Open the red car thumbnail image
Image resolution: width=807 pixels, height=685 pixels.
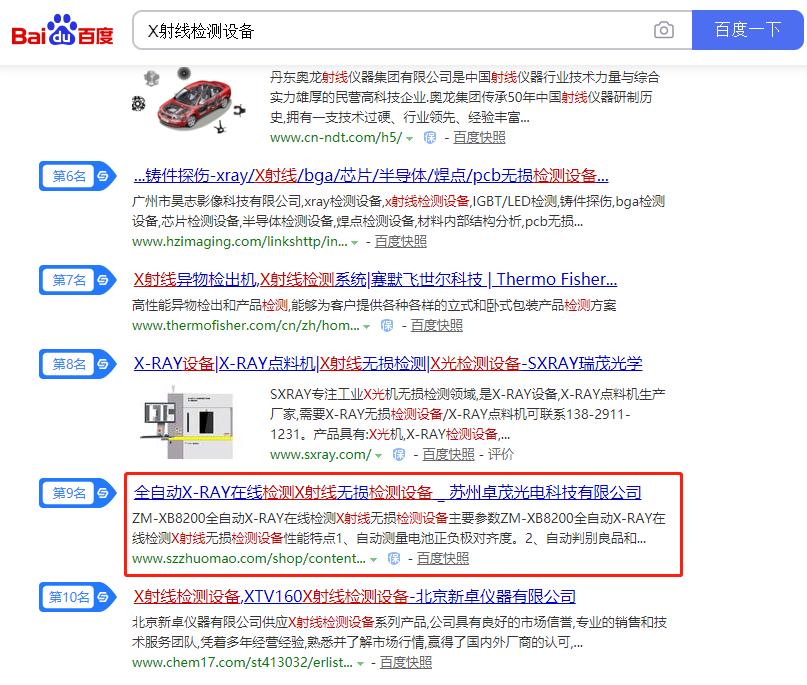[189, 101]
